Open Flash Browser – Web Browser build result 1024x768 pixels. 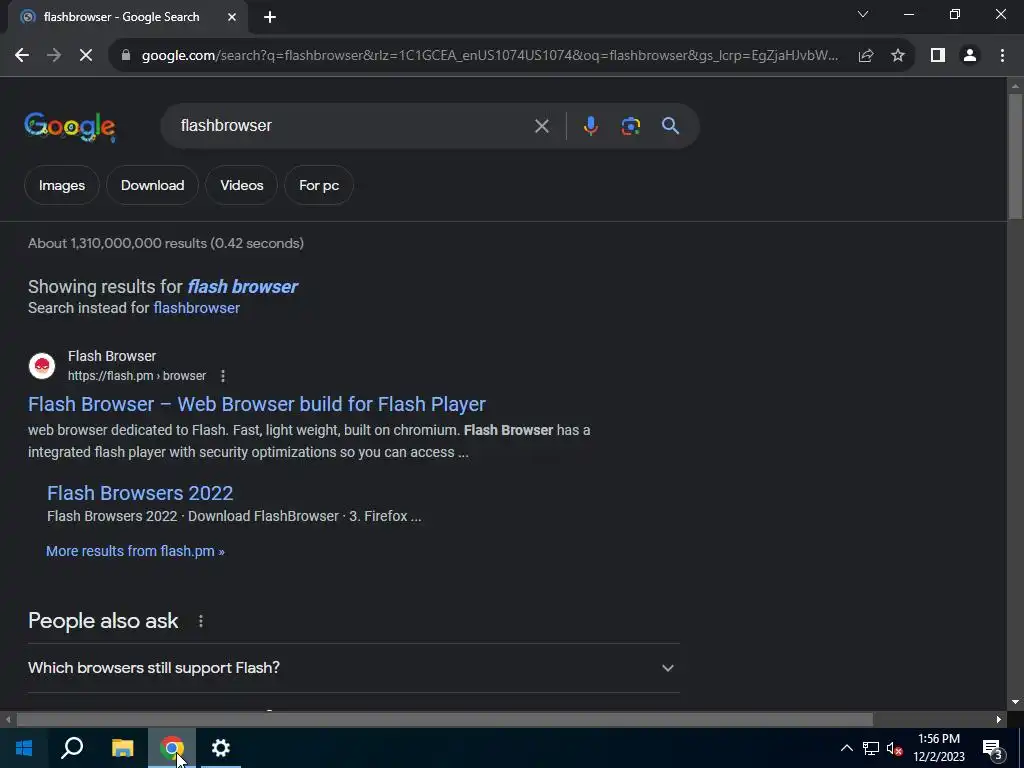[257, 404]
